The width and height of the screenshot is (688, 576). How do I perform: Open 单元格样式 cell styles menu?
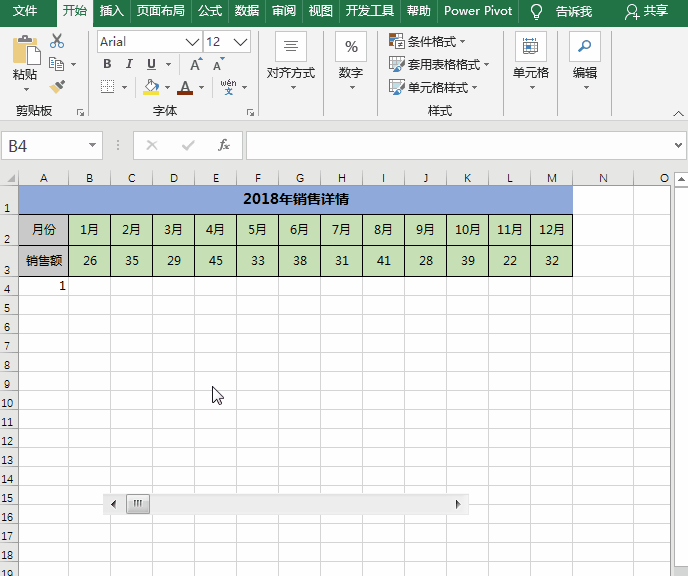pos(433,87)
